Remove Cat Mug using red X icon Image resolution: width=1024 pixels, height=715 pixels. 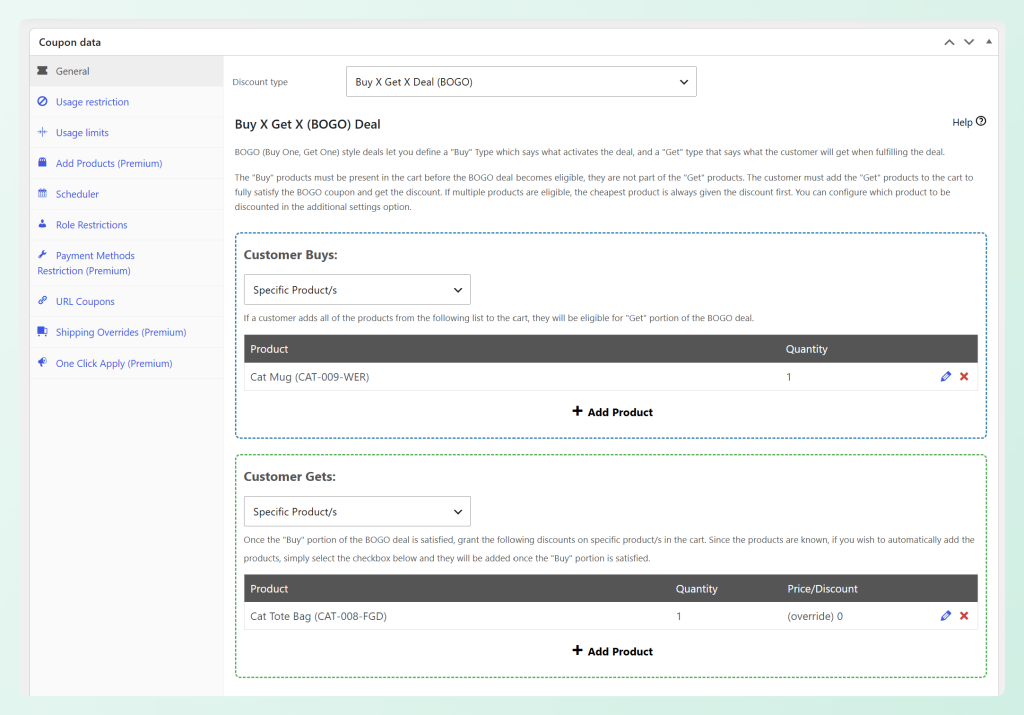(x=964, y=377)
